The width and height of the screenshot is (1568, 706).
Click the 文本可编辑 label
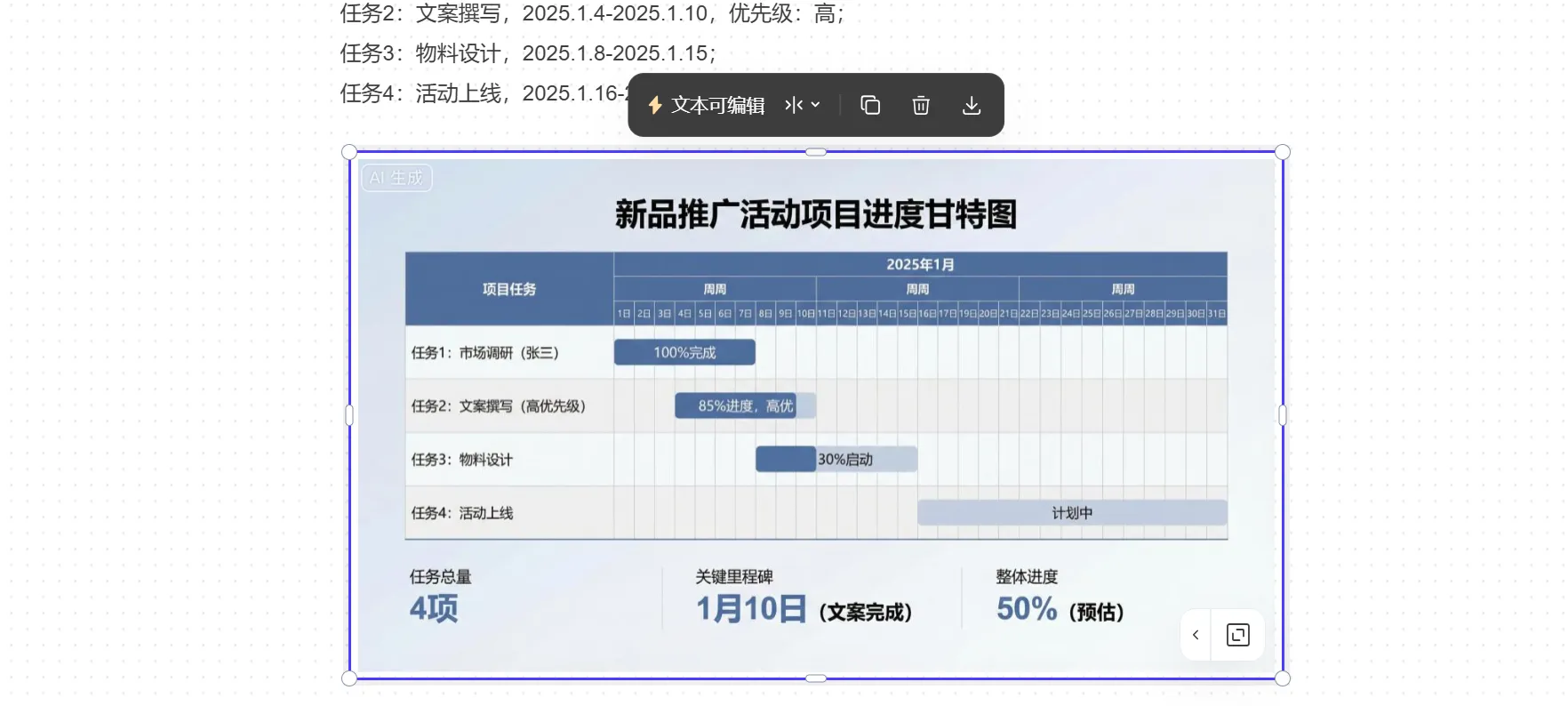click(717, 105)
